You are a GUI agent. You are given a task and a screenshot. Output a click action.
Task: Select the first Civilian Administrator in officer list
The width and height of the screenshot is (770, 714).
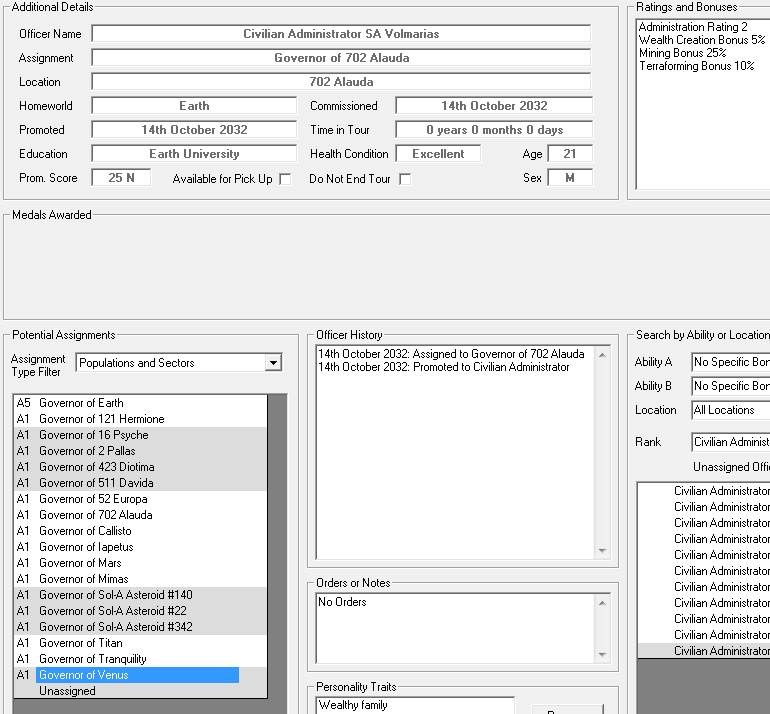pyautogui.click(x=704, y=491)
